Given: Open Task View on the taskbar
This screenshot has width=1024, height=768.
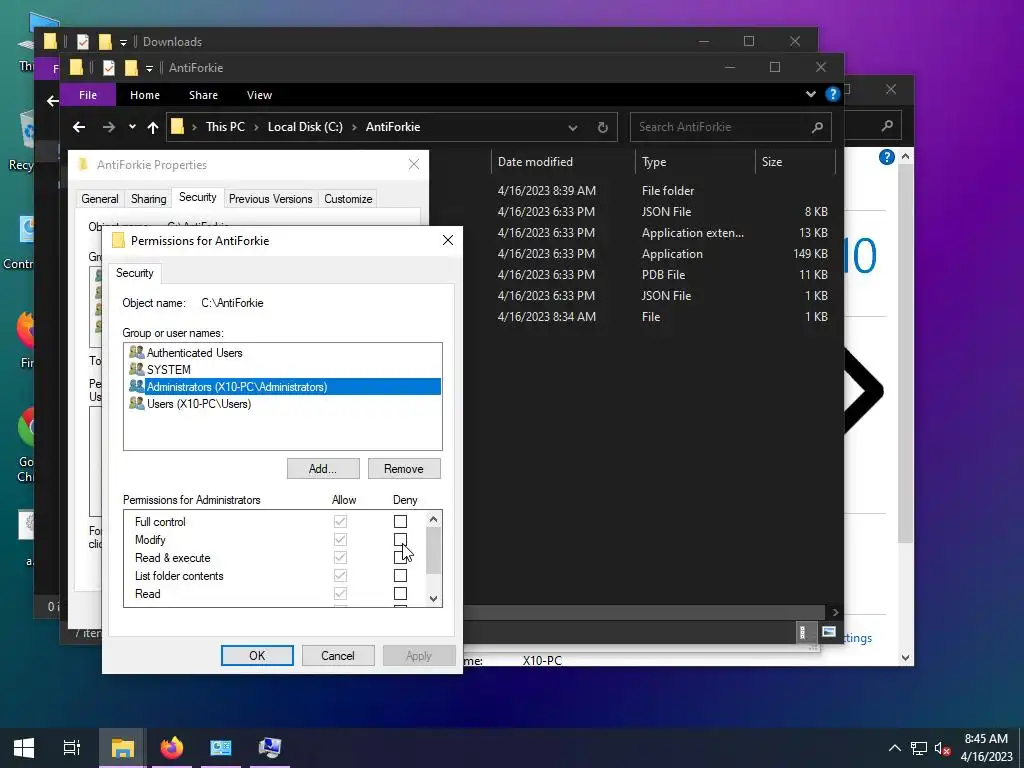Looking at the screenshot, I should [x=72, y=748].
